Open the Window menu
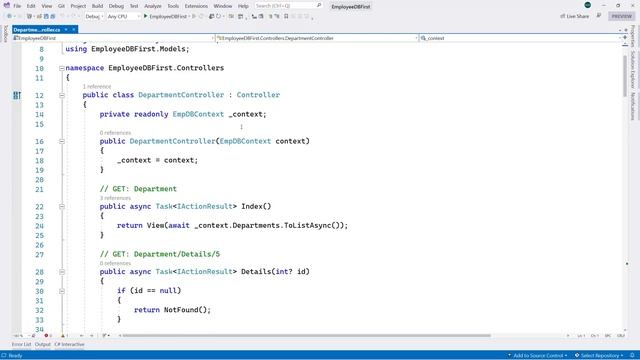The height and width of the screenshot is (360, 640). (222, 6)
